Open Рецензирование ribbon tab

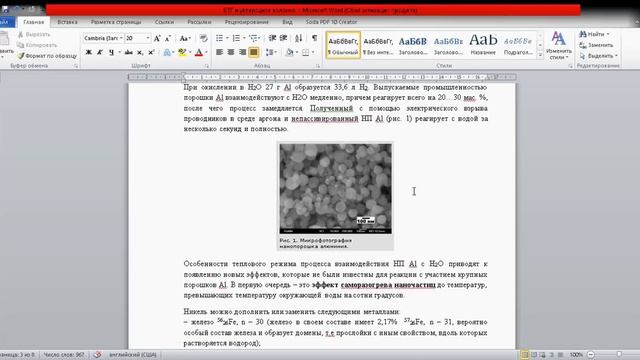[247, 22]
